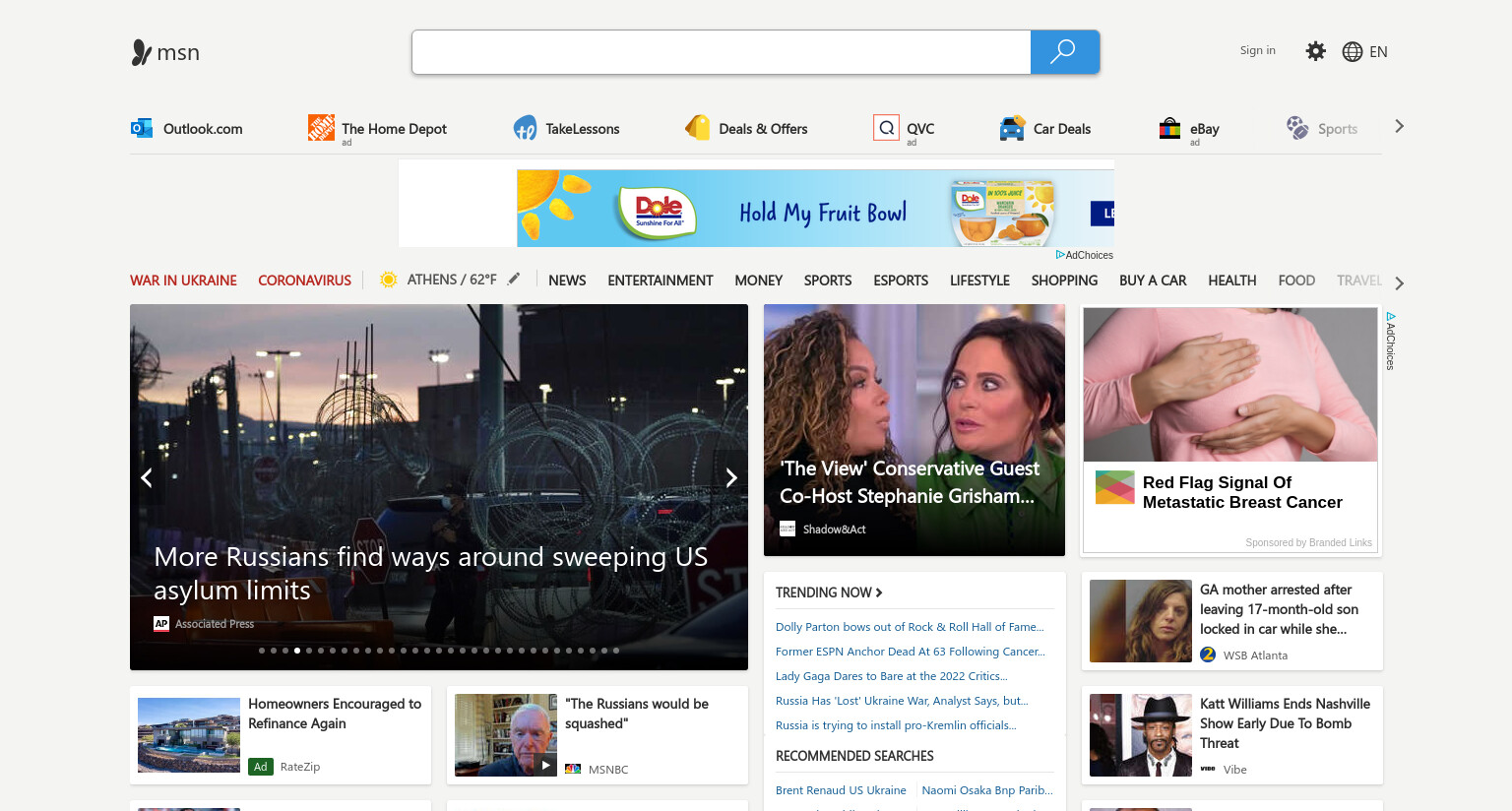This screenshot has width=1512, height=811.
Task: Open the News tab
Action: coord(567,281)
